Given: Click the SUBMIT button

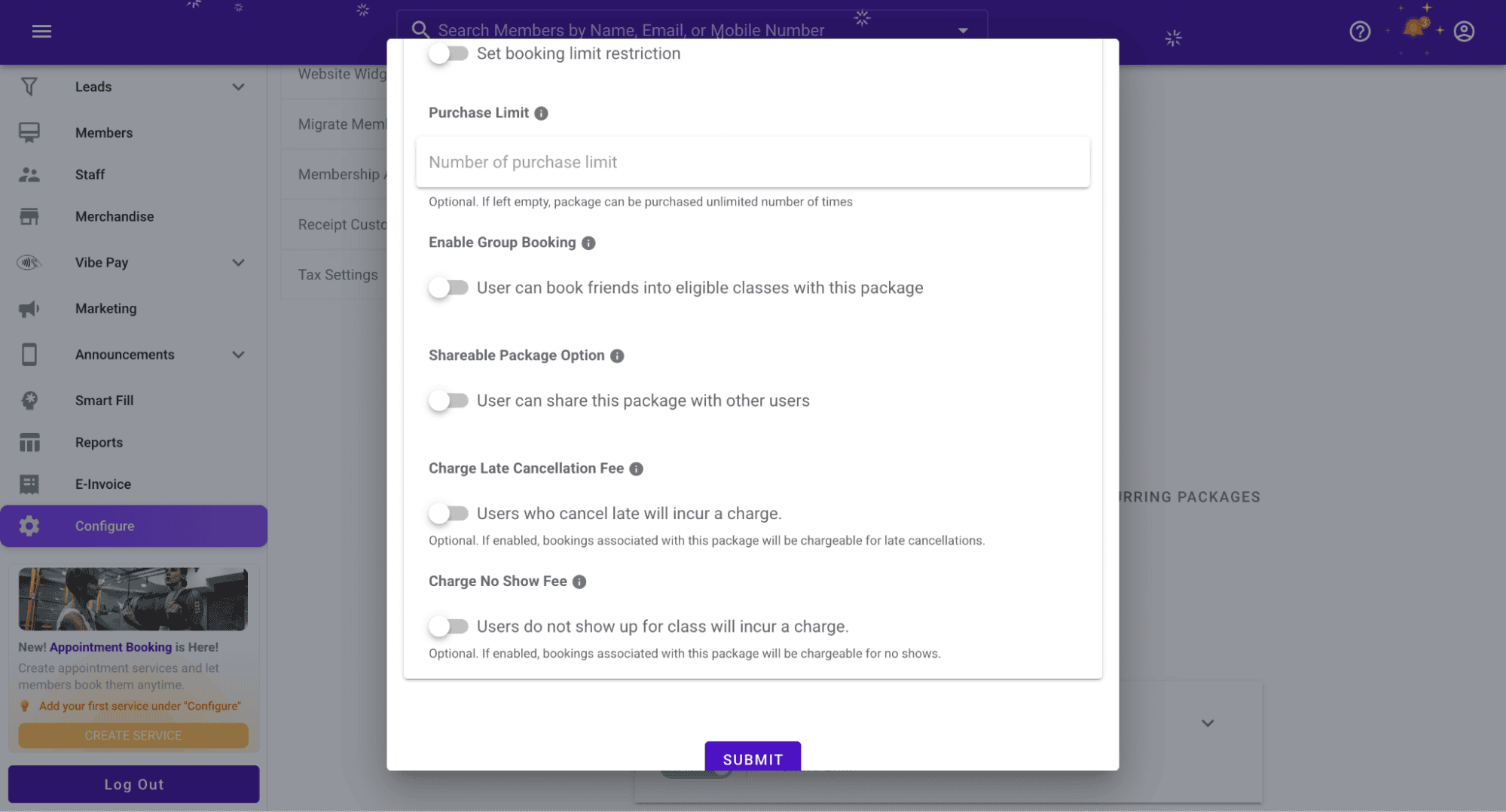Looking at the screenshot, I should [752, 758].
